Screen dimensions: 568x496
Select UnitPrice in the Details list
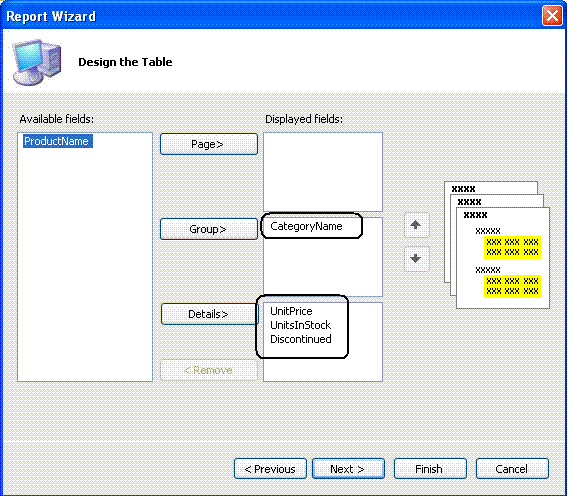click(291, 311)
